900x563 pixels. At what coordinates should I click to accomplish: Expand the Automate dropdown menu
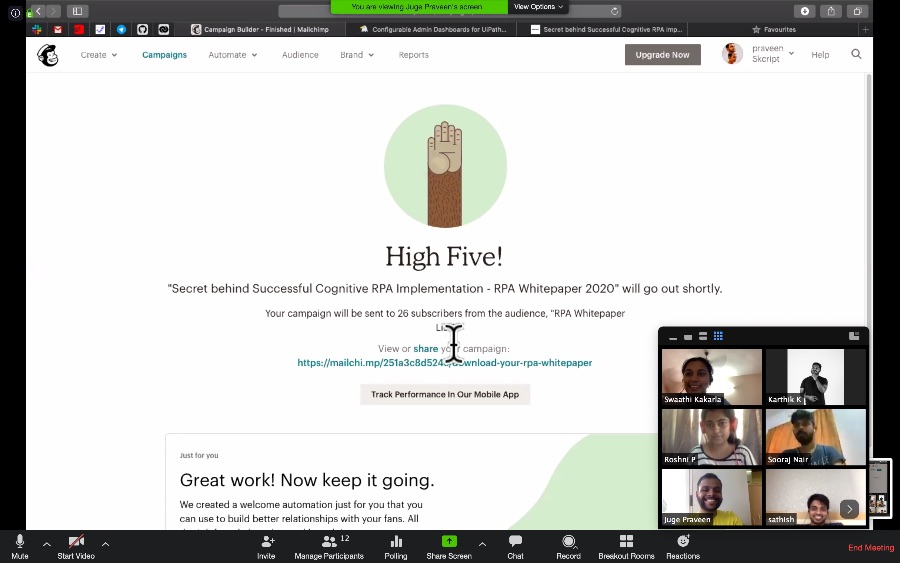tap(232, 55)
